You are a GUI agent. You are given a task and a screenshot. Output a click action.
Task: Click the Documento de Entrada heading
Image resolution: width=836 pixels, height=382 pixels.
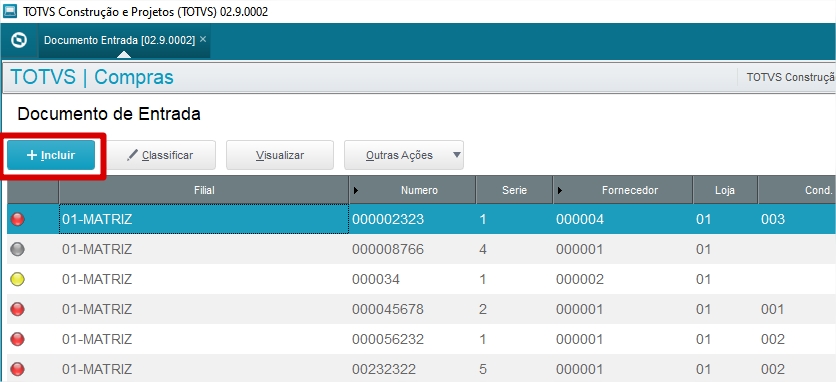pyautogui.click(x=109, y=114)
